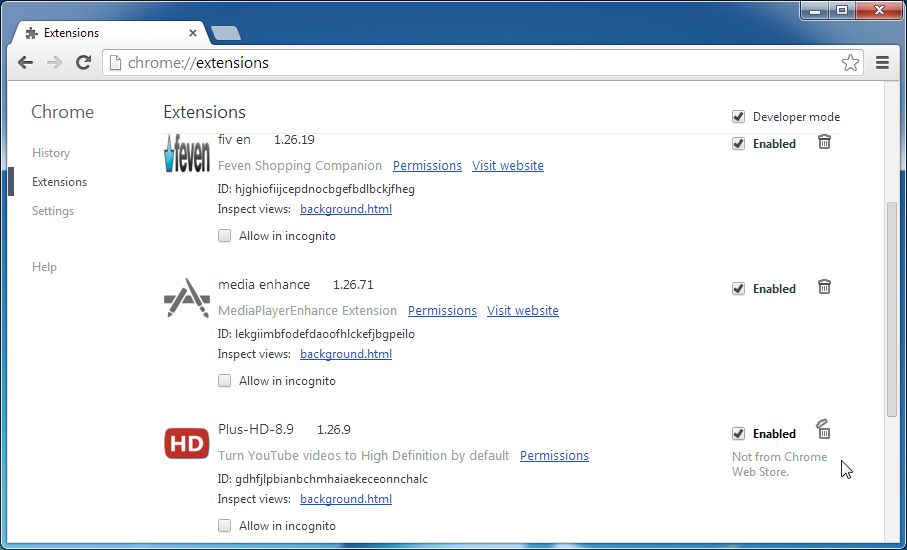This screenshot has height=550, width=907.
Task: Click 'Turn YouTube videos to High Definition' description
Action: [x=363, y=456]
